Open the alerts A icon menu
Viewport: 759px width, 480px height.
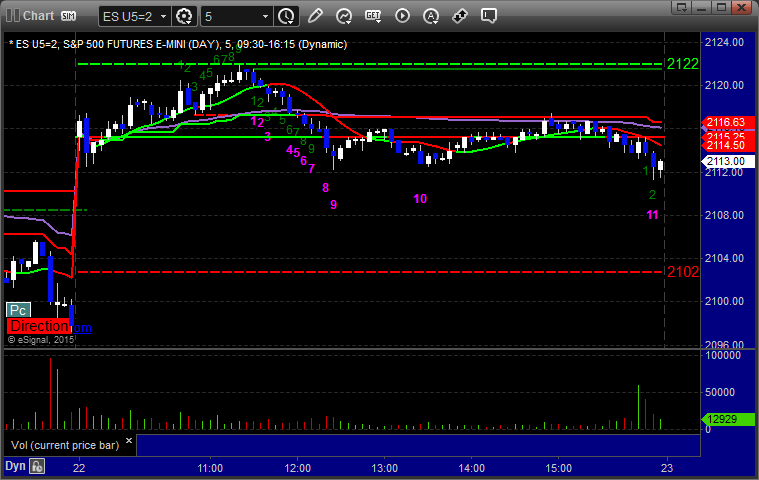click(x=431, y=16)
